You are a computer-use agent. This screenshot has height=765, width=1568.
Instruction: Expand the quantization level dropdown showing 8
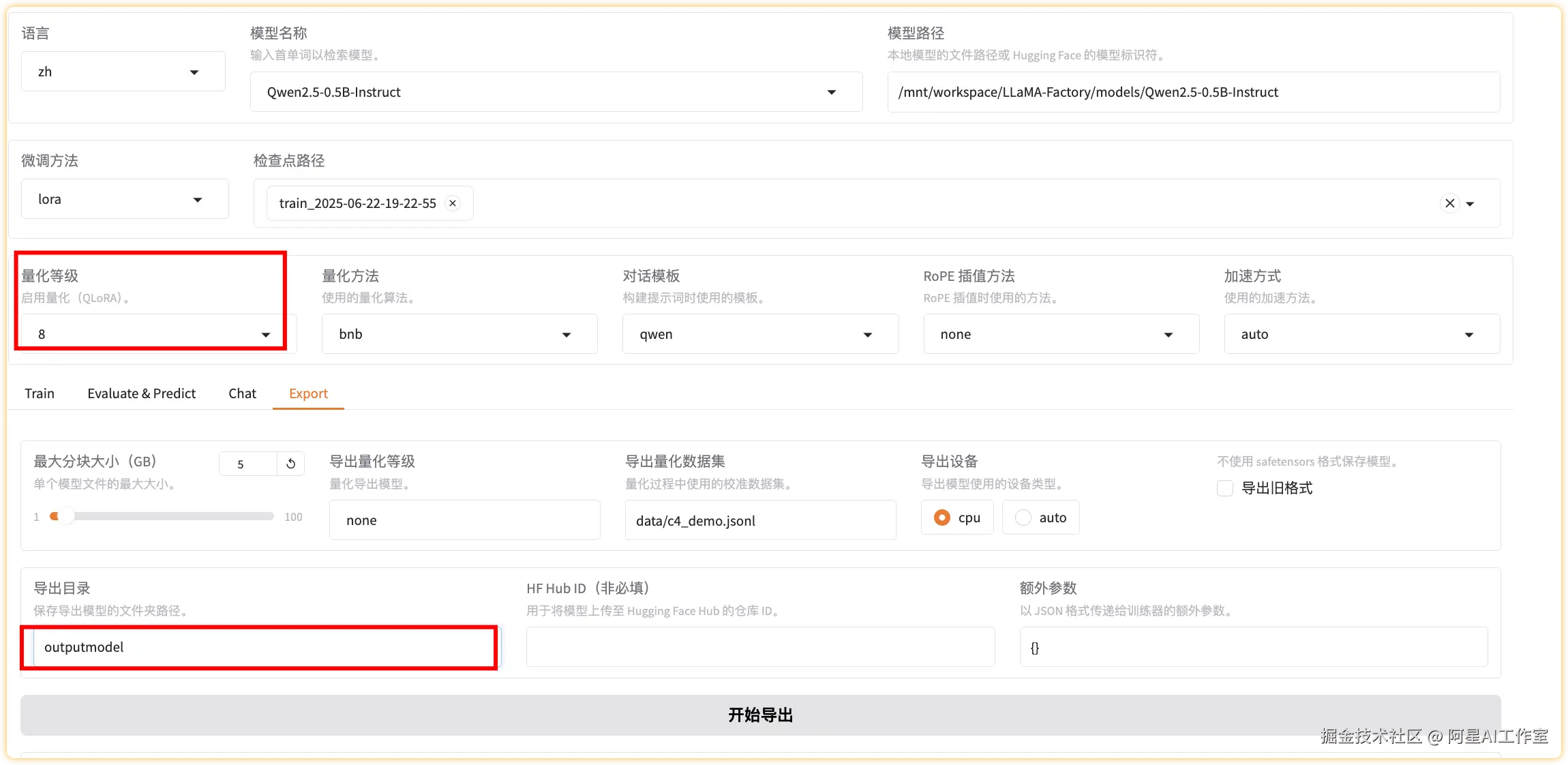265,334
